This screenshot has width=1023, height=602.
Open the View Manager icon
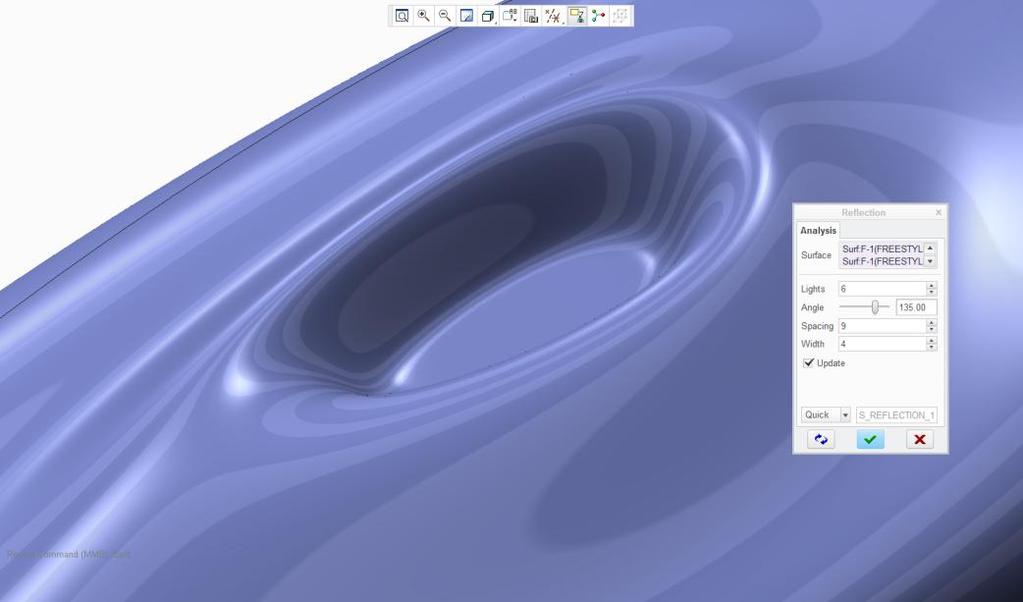click(x=531, y=16)
